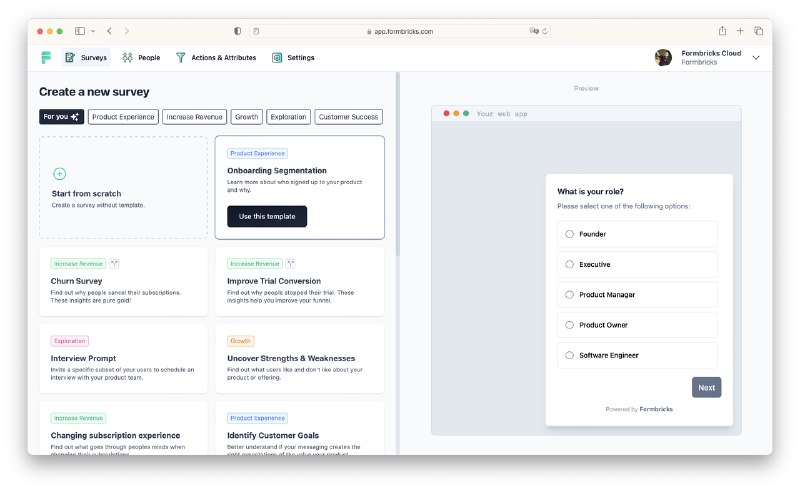Screen dimensions: 800x491
Task: Click the People icon in navigation
Action: click(x=128, y=58)
